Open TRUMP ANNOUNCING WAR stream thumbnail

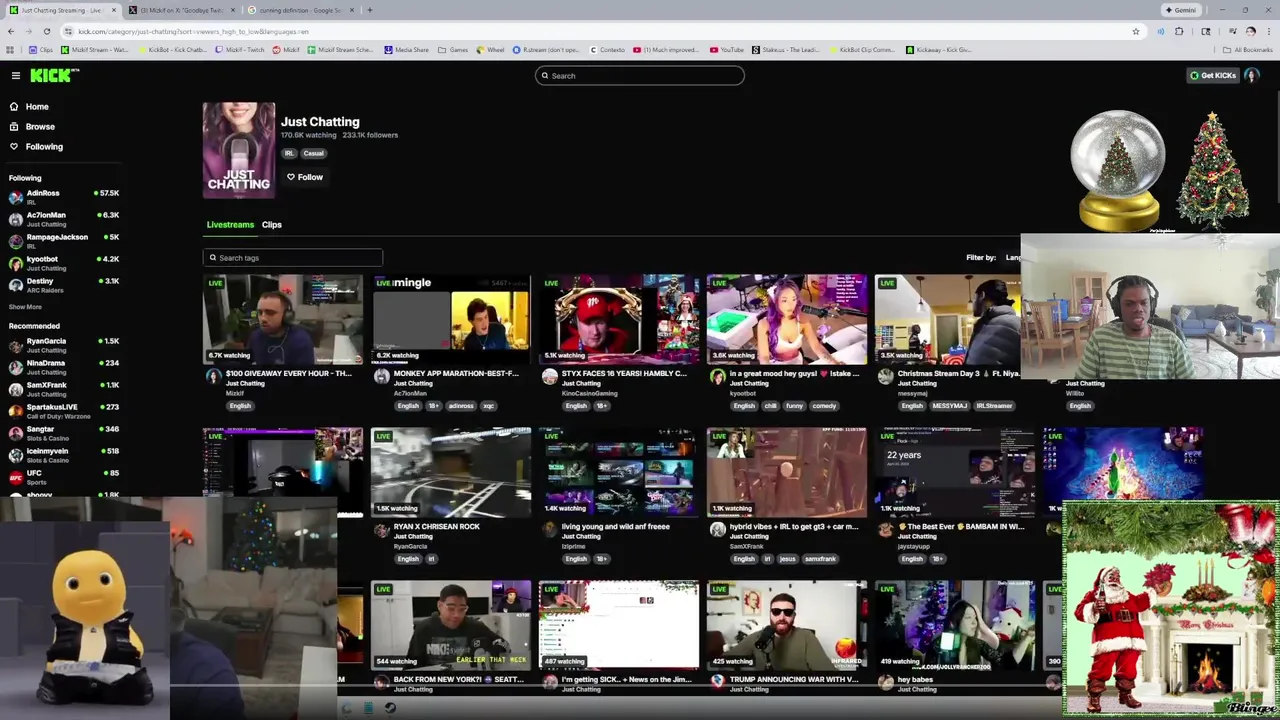(x=787, y=625)
